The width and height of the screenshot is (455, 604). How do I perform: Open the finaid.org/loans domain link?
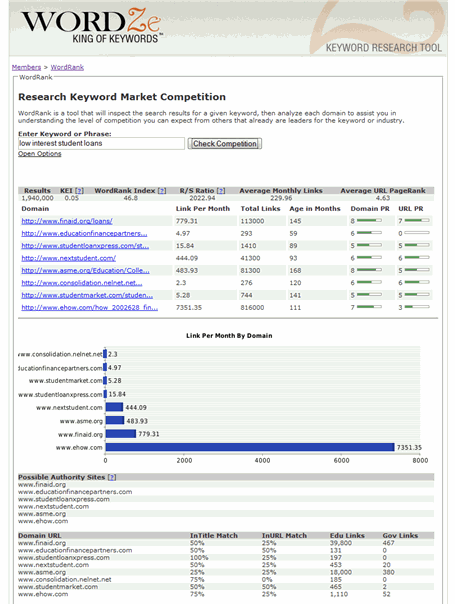point(67,221)
